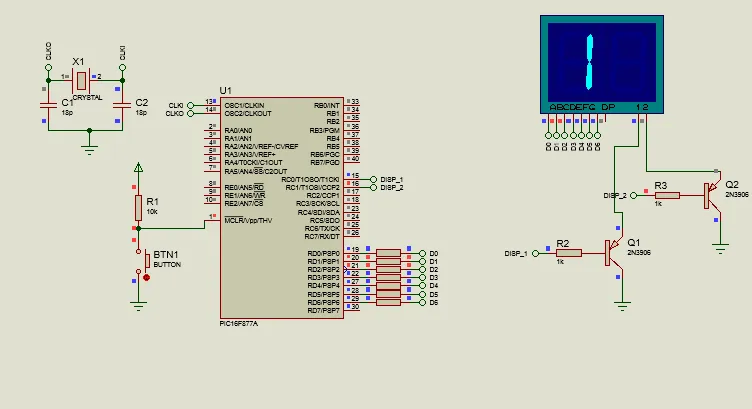Click the RE0/AN5/RD pin label
Viewport: 752px width, 409px height.
point(244,187)
